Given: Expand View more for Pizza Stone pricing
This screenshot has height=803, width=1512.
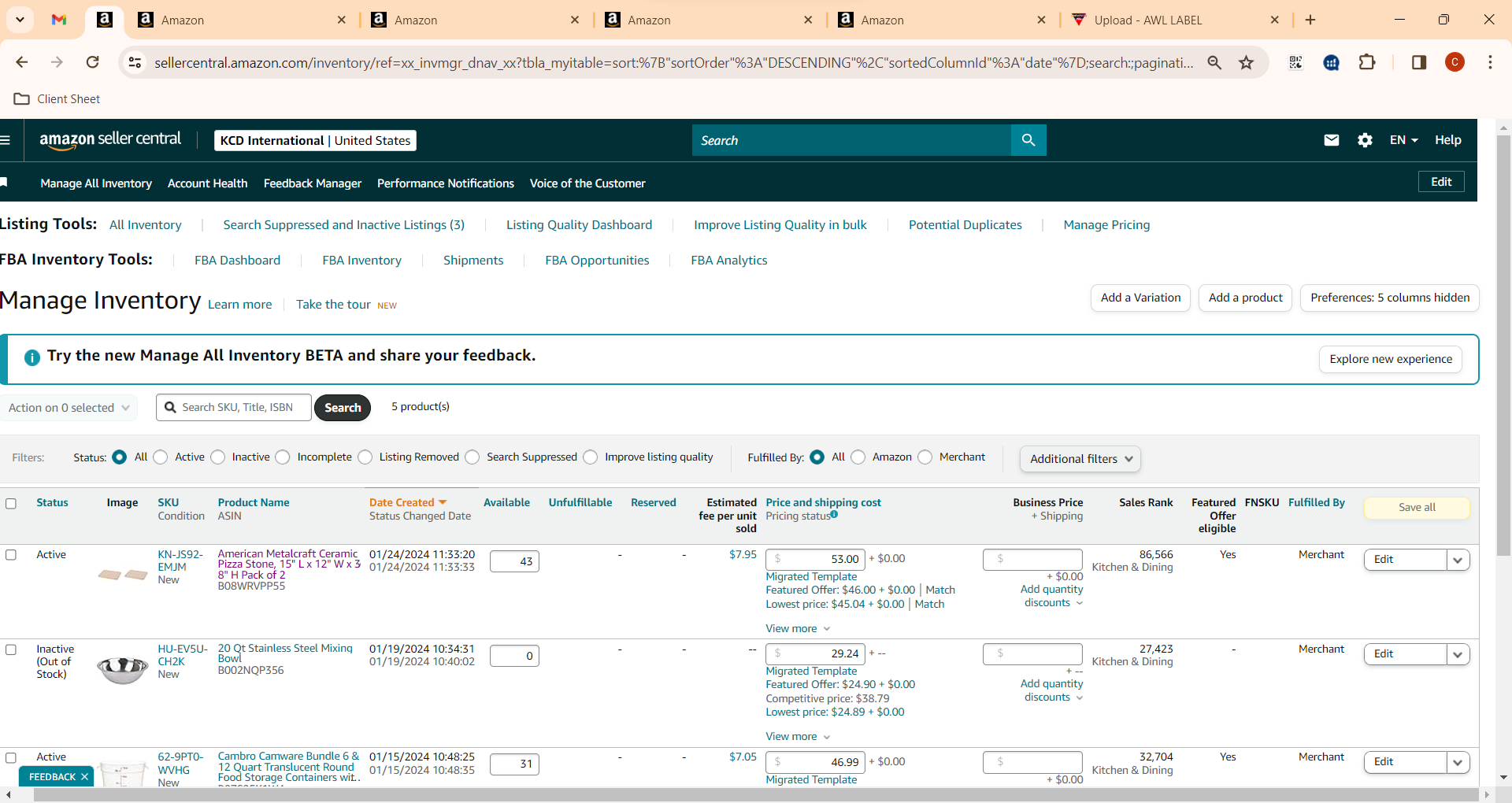Looking at the screenshot, I should click(798, 628).
